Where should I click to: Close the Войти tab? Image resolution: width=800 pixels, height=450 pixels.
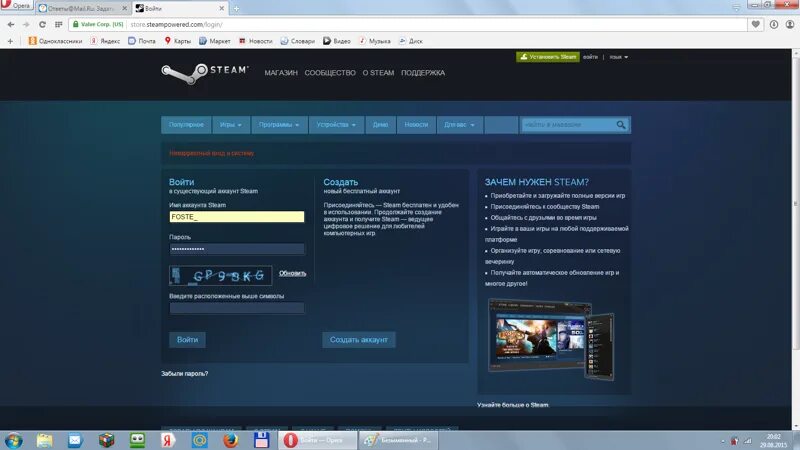click(221, 8)
